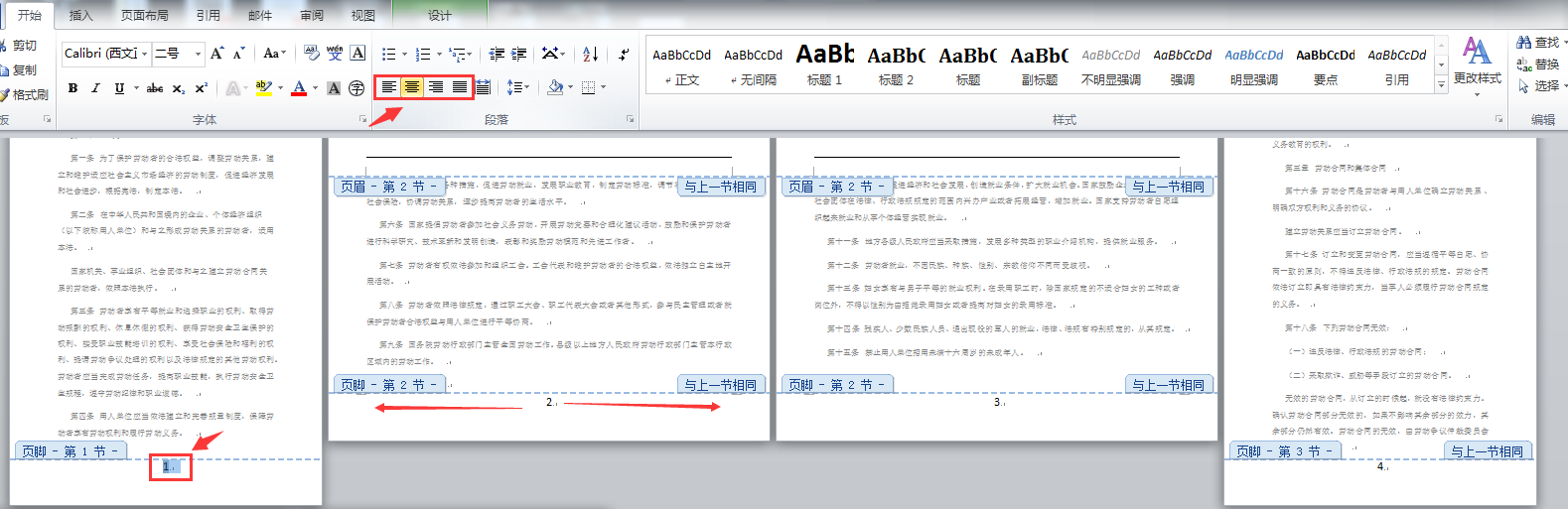Increase paragraph indent
The image size is (1568, 509).
pos(518,54)
